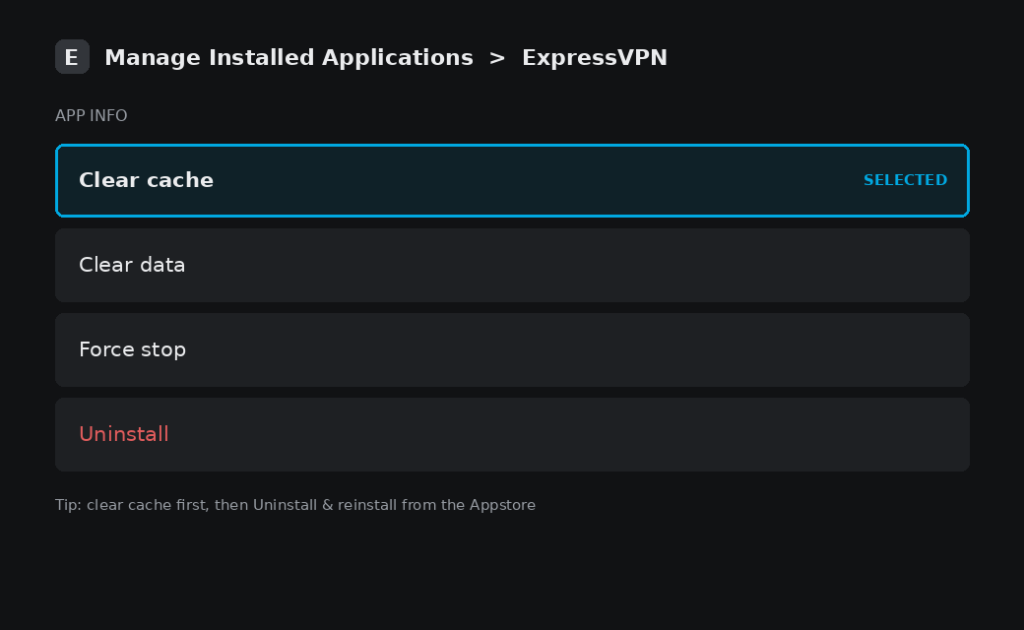Activate the Clear data list row
This screenshot has width=1024, height=630.
[512, 265]
